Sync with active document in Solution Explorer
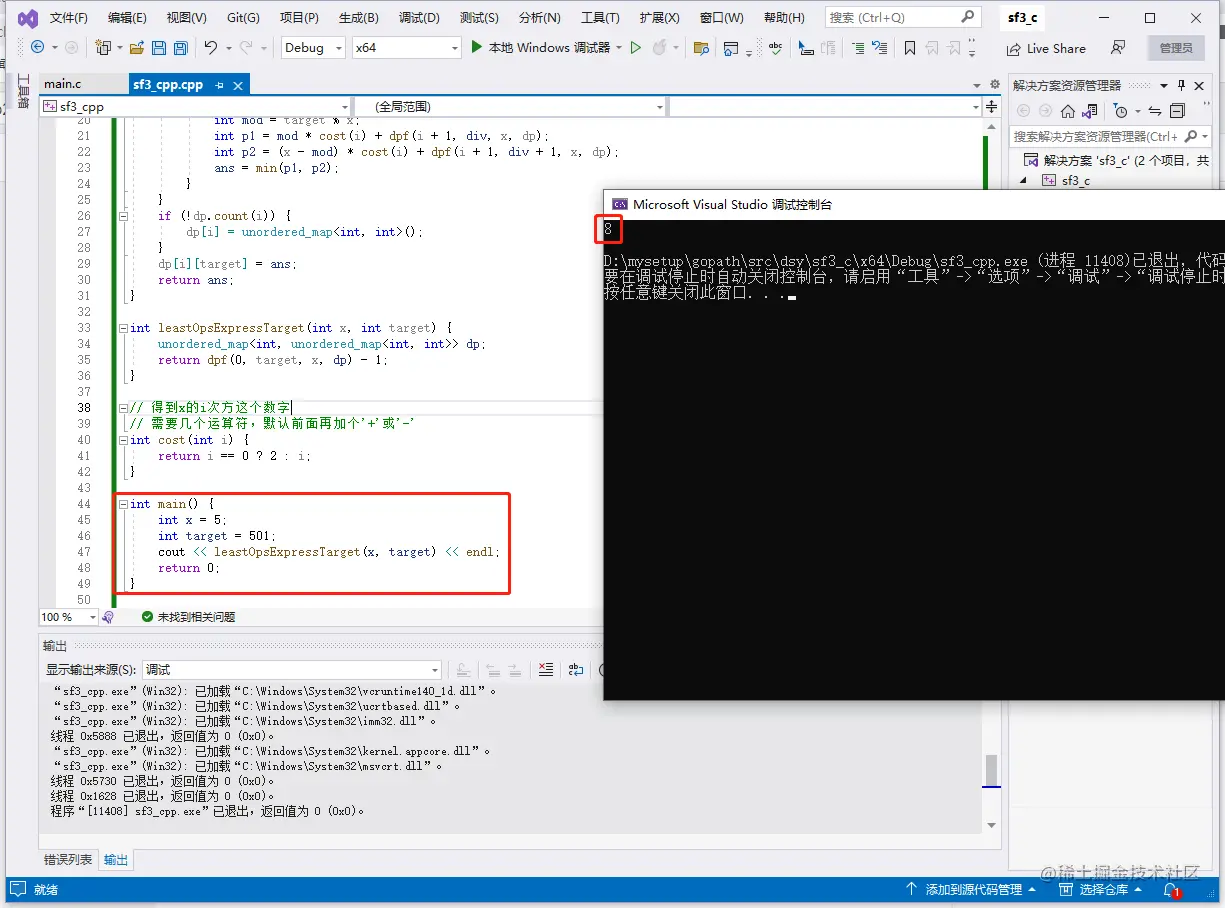The height and width of the screenshot is (908, 1225). coord(1155,111)
